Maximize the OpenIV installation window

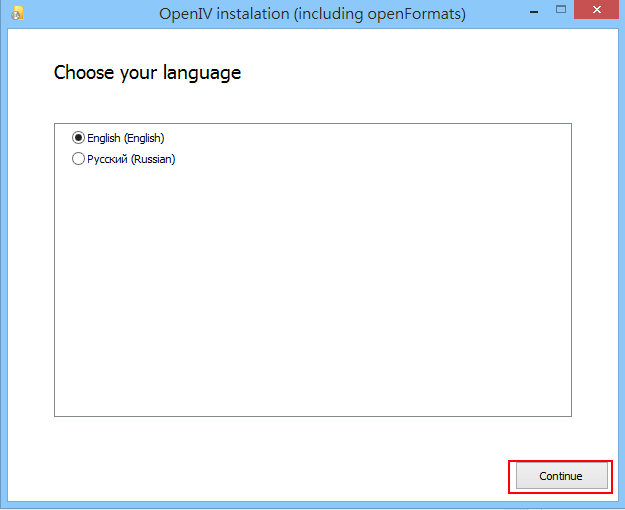coord(561,10)
